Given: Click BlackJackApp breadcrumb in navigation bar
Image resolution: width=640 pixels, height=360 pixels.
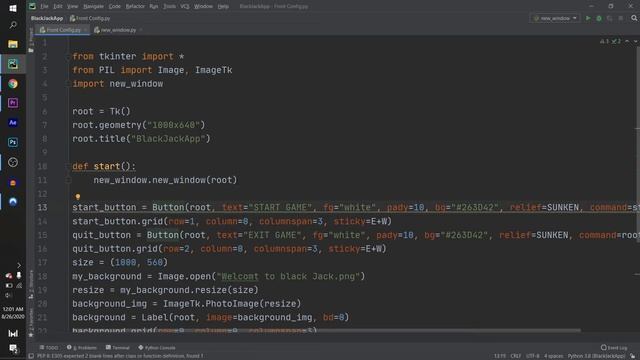Looking at the screenshot, I should point(47,18).
